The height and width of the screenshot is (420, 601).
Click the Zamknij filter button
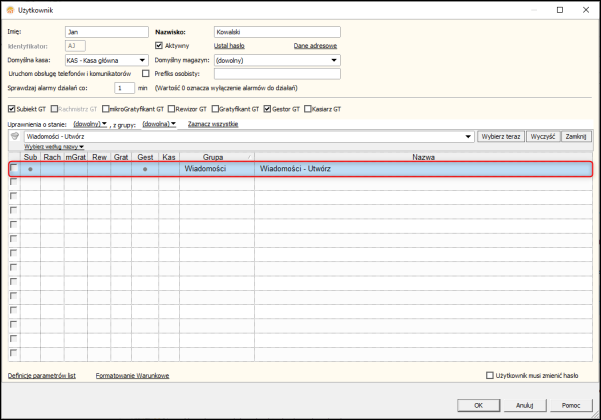576,136
